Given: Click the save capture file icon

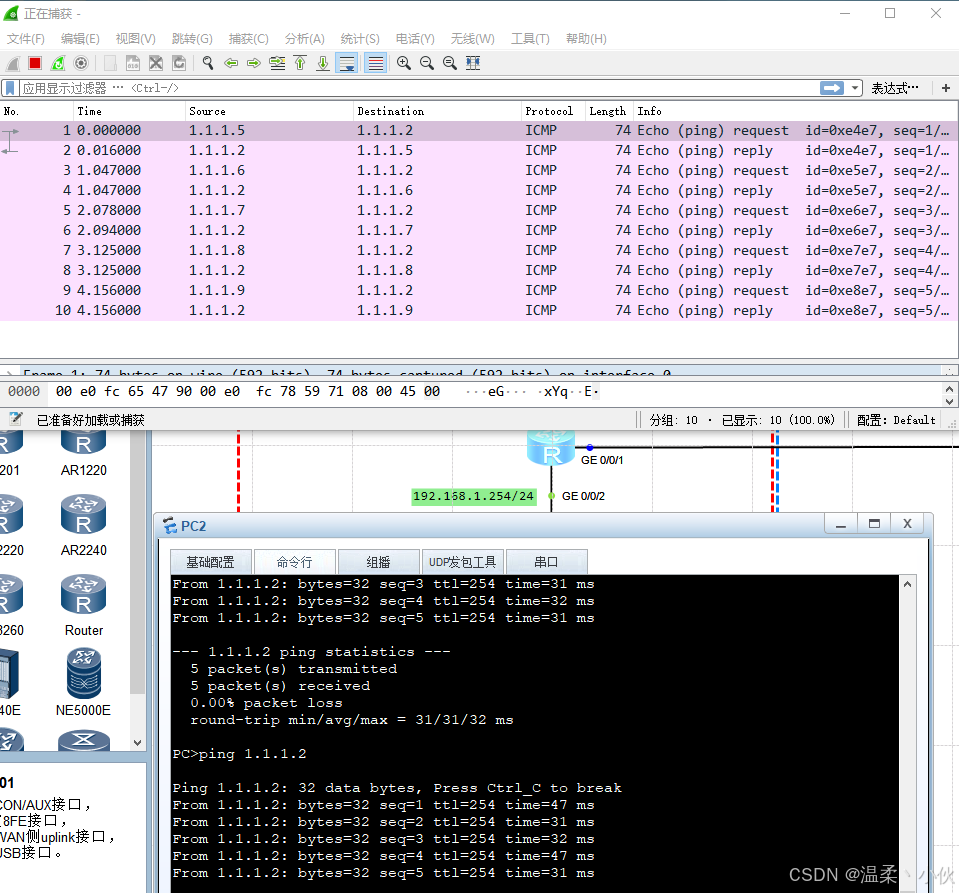Looking at the screenshot, I should [133, 63].
